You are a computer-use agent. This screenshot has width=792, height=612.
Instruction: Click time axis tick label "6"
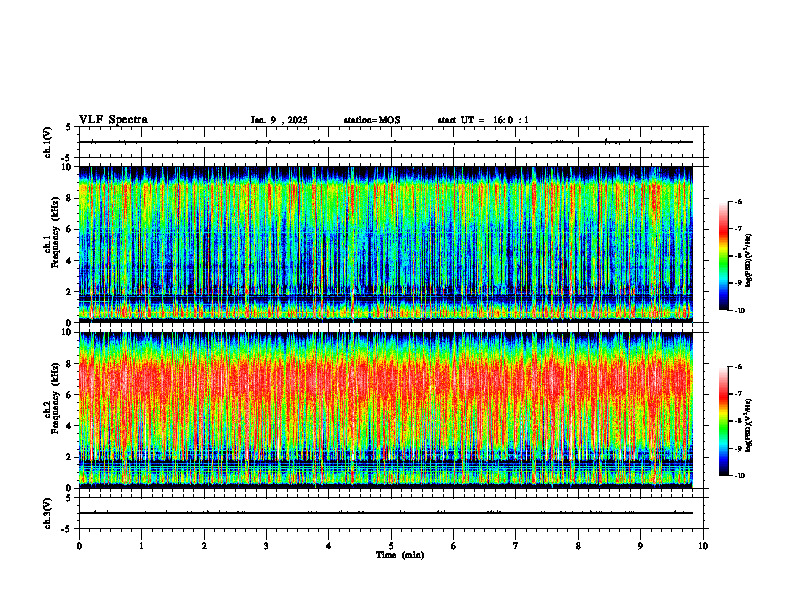[x=454, y=546]
